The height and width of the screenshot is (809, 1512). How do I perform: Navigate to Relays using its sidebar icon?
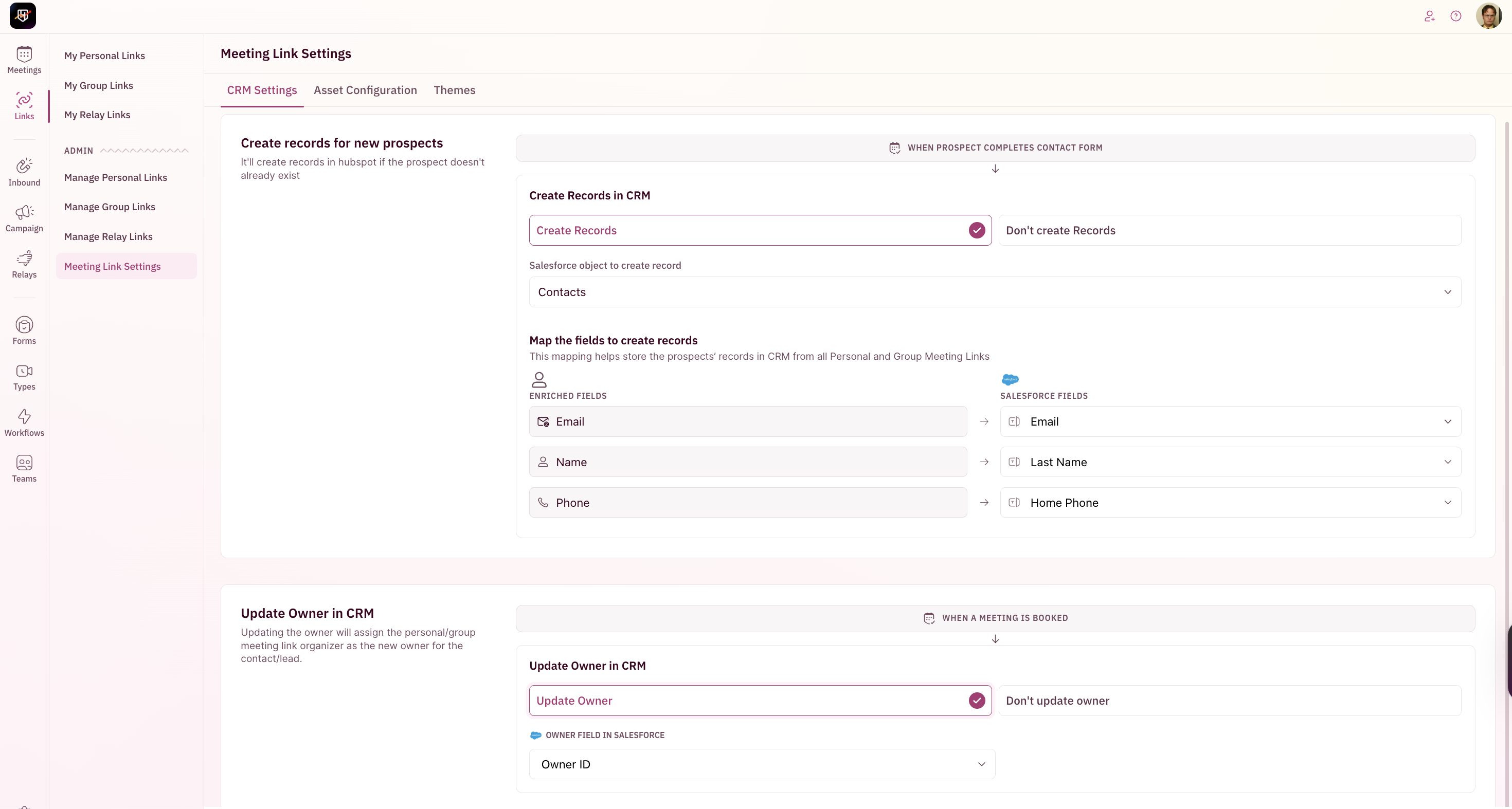[x=24, y=264]
